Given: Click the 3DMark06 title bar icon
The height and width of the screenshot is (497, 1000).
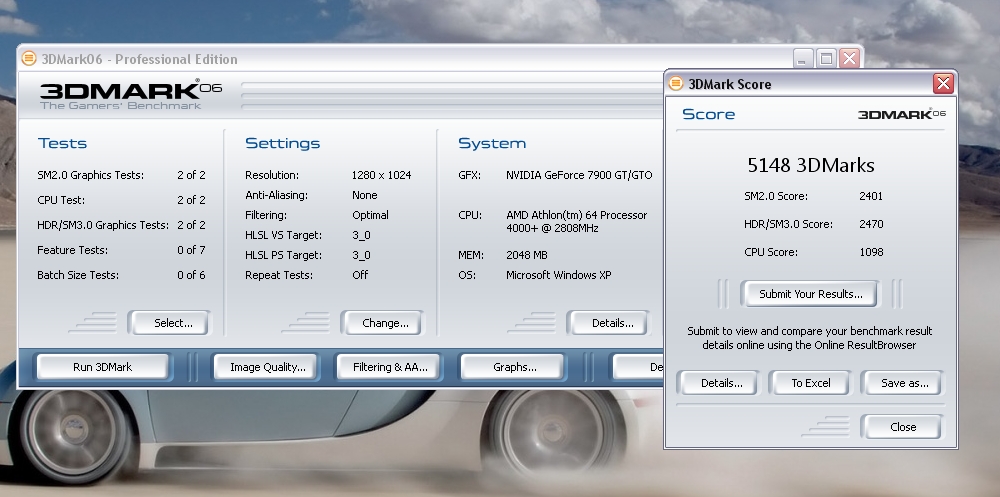Looking at the screenshot, I should point(29,59).
